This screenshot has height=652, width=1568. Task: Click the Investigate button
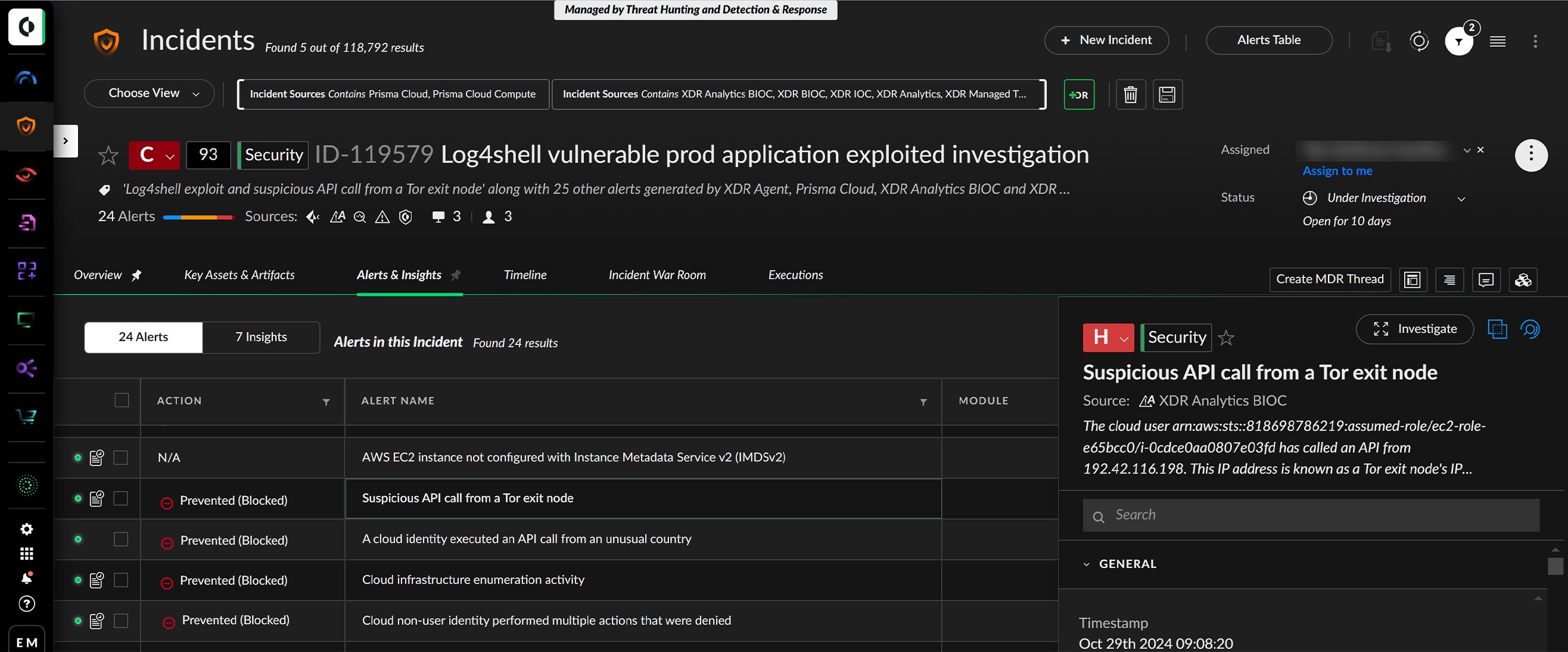(x=1415, y=329)
